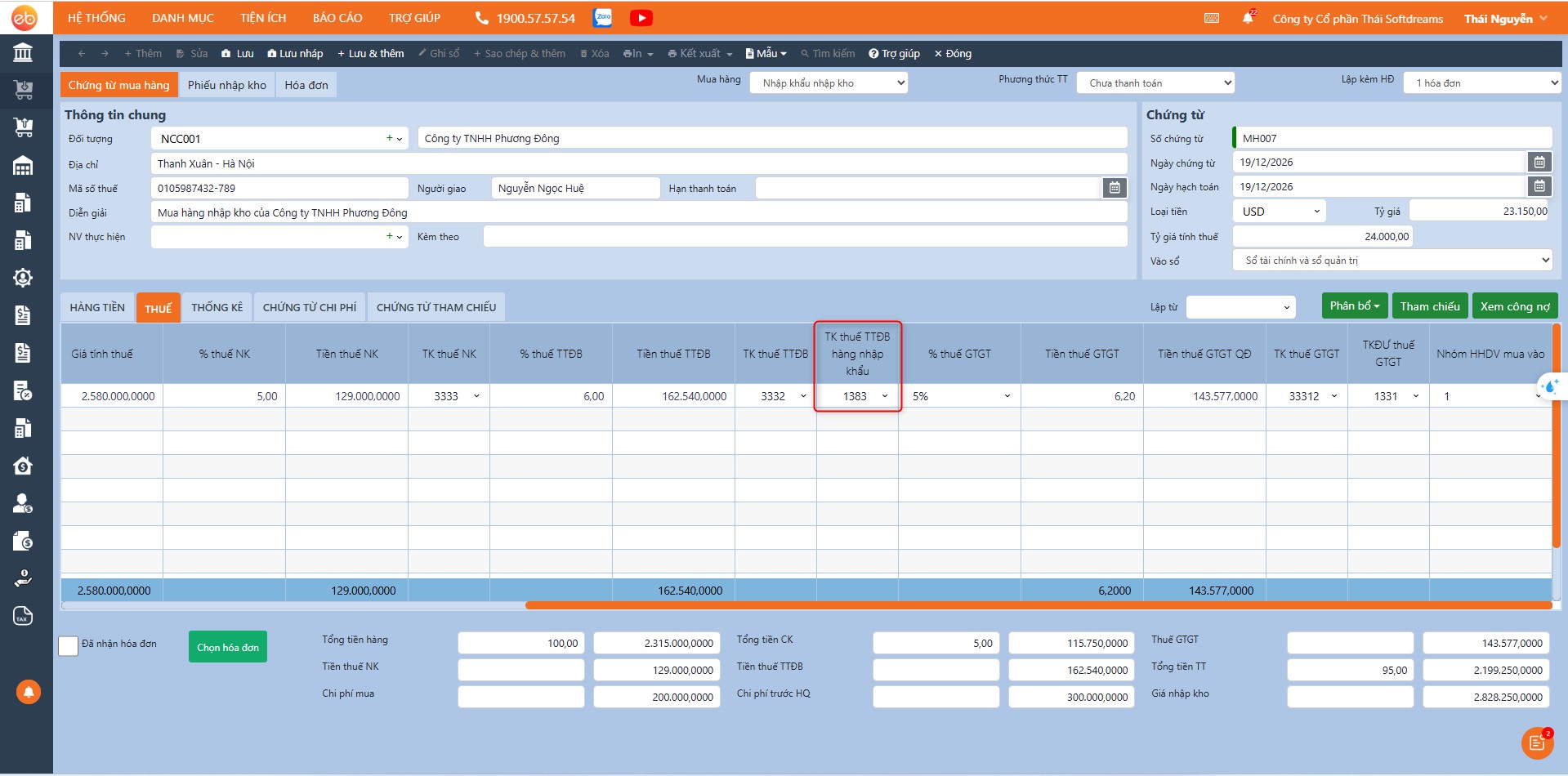This screenshot has width=1568, height=776.
Task: Click the Diễn giải text field
Action: (x=638, y=212)
